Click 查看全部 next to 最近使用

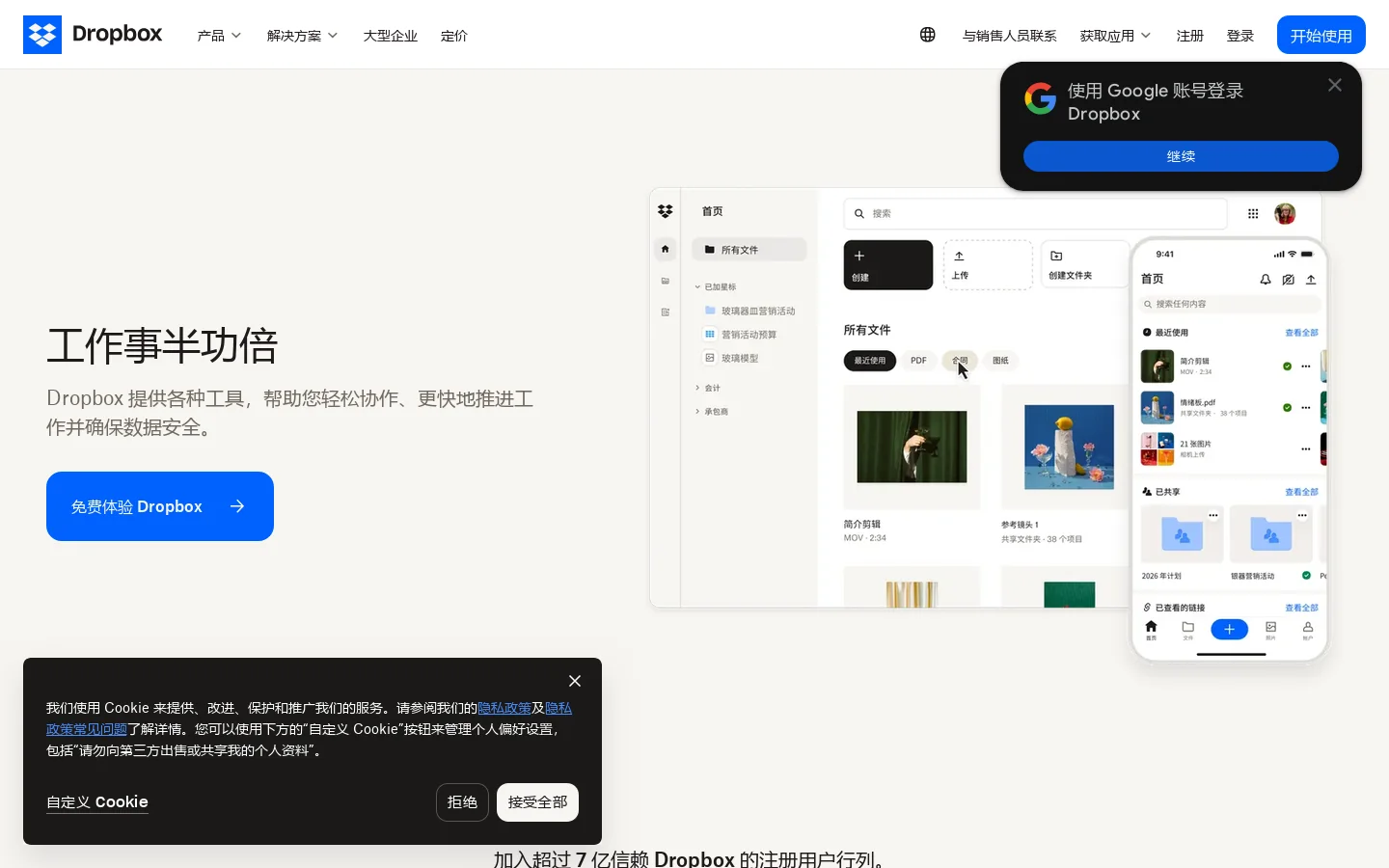point(1301,333)
